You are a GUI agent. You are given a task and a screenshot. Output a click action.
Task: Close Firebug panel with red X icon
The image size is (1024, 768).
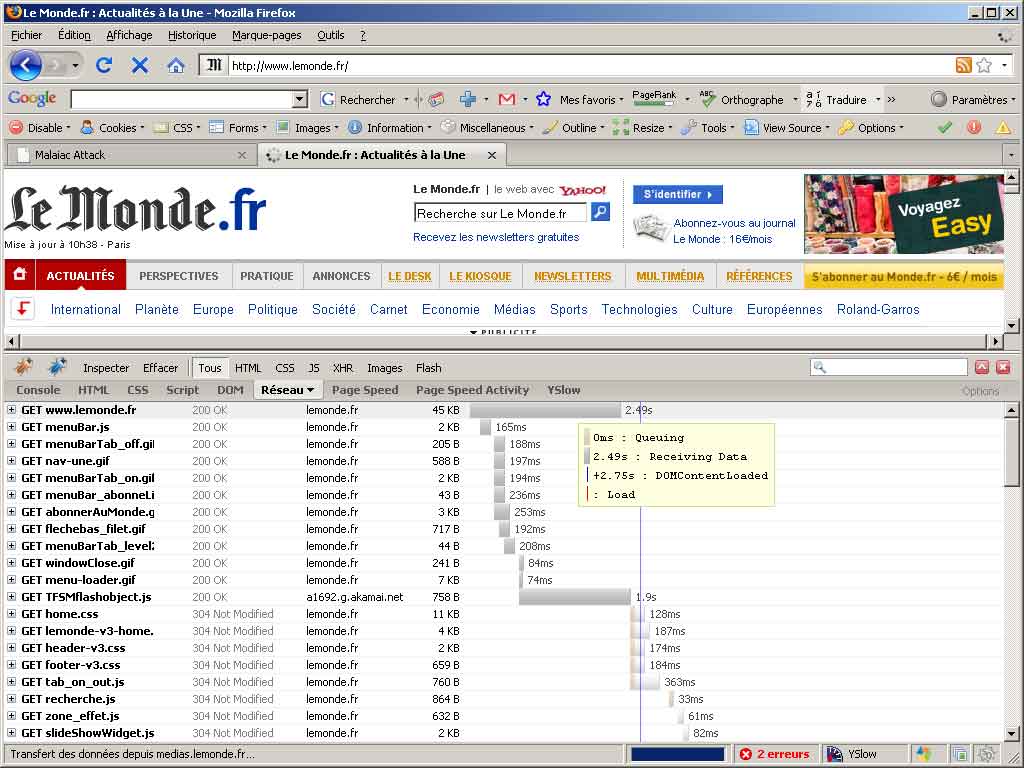click(x=1003, y=367)
